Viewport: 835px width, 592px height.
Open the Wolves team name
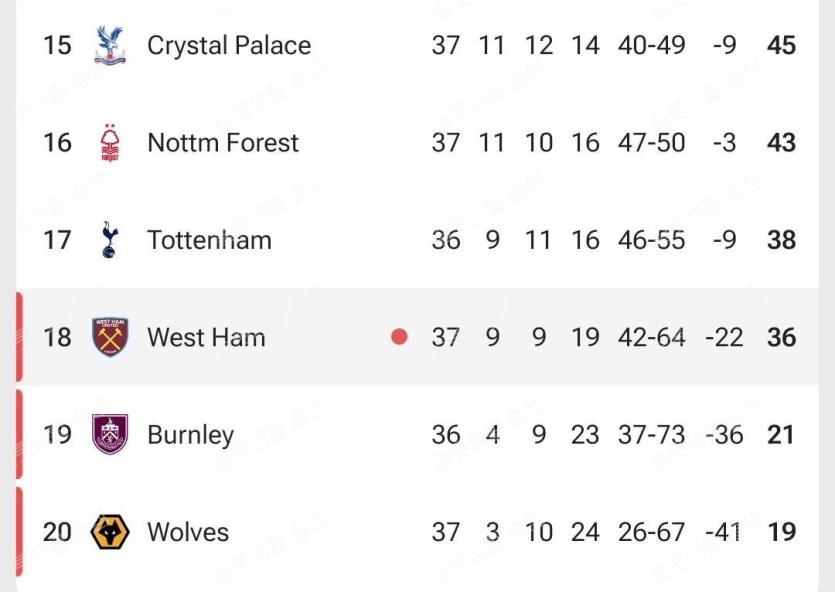point(188,532)
